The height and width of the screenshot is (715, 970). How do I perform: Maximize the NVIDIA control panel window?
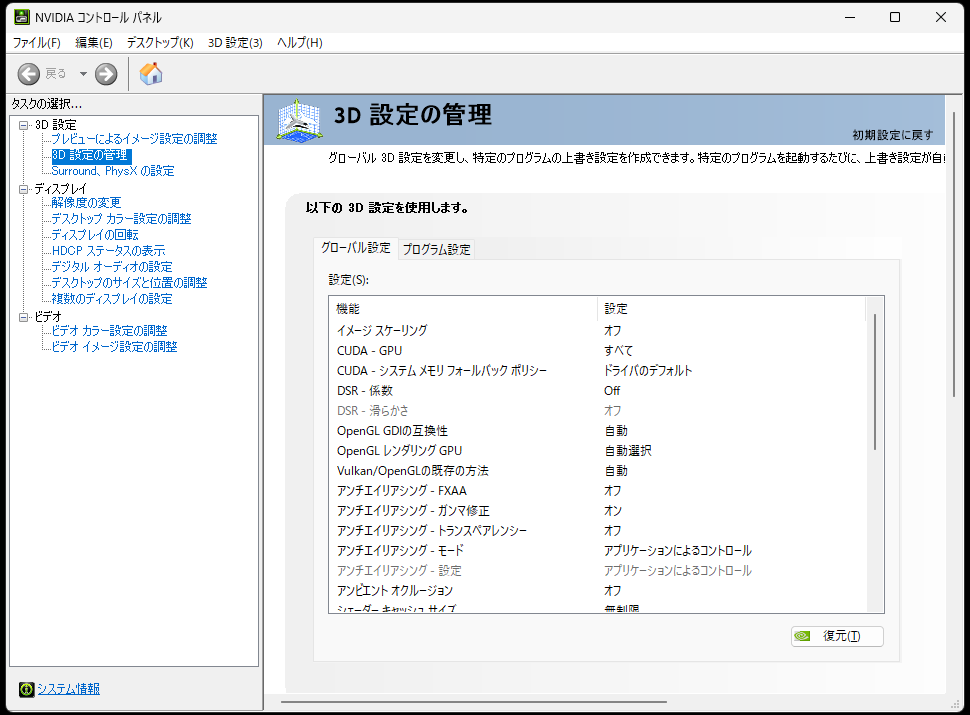tap(895, 17)
